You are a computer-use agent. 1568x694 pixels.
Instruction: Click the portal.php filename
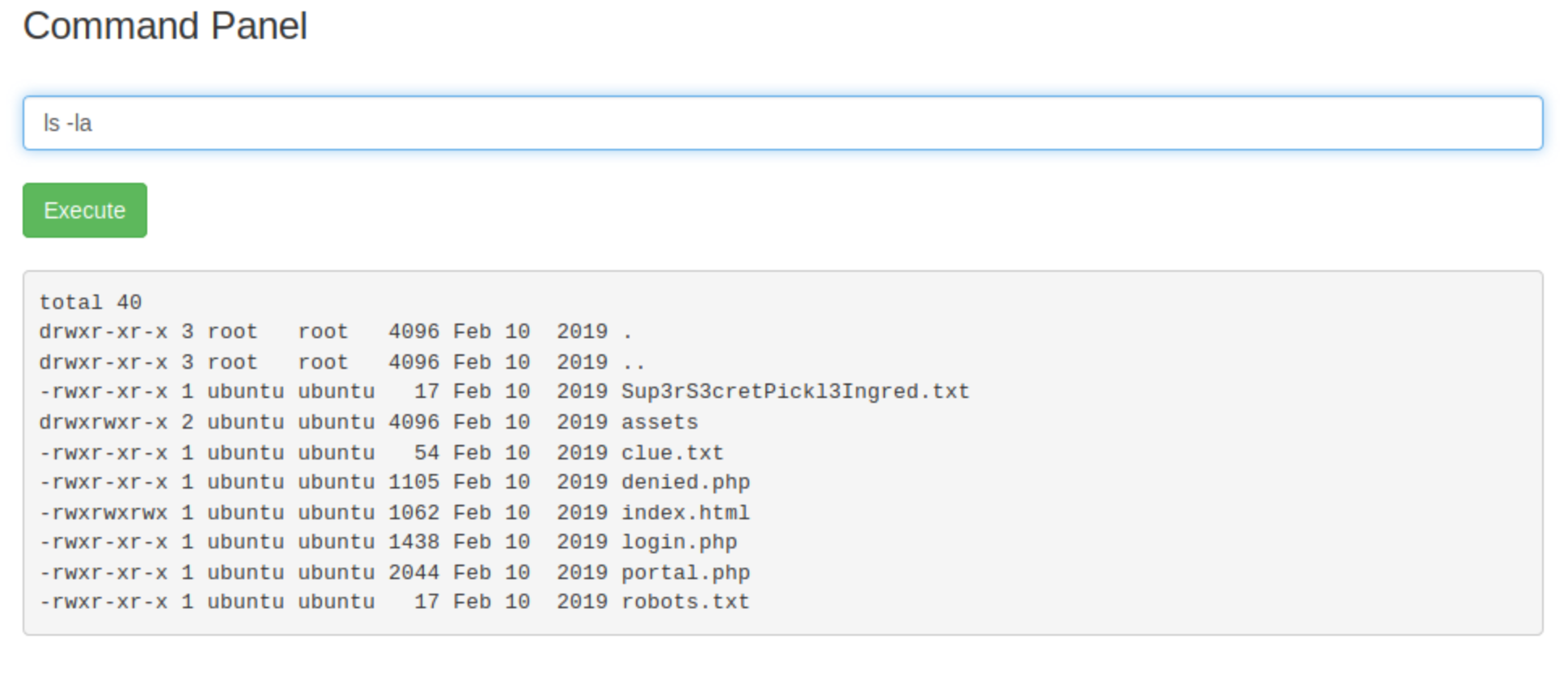(x=685, y=573)
